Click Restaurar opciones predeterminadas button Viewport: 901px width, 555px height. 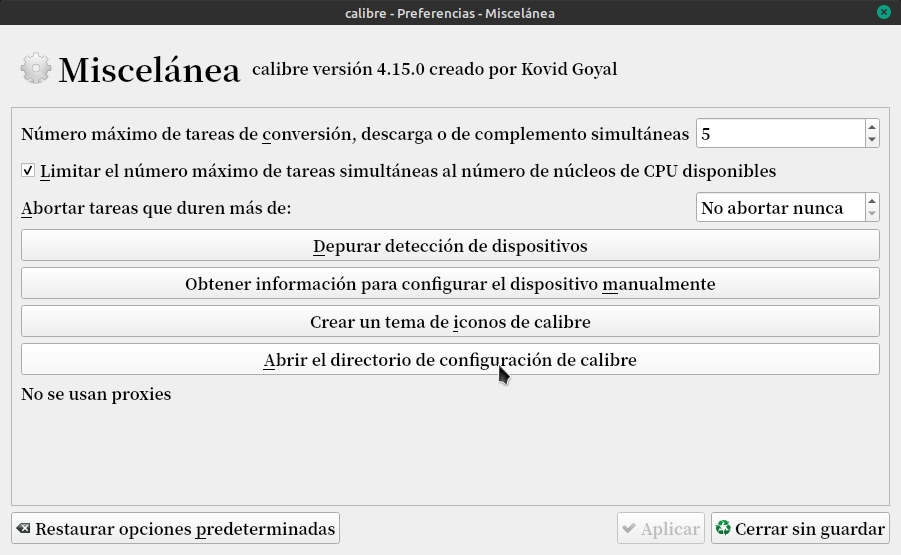coord(175,528)
